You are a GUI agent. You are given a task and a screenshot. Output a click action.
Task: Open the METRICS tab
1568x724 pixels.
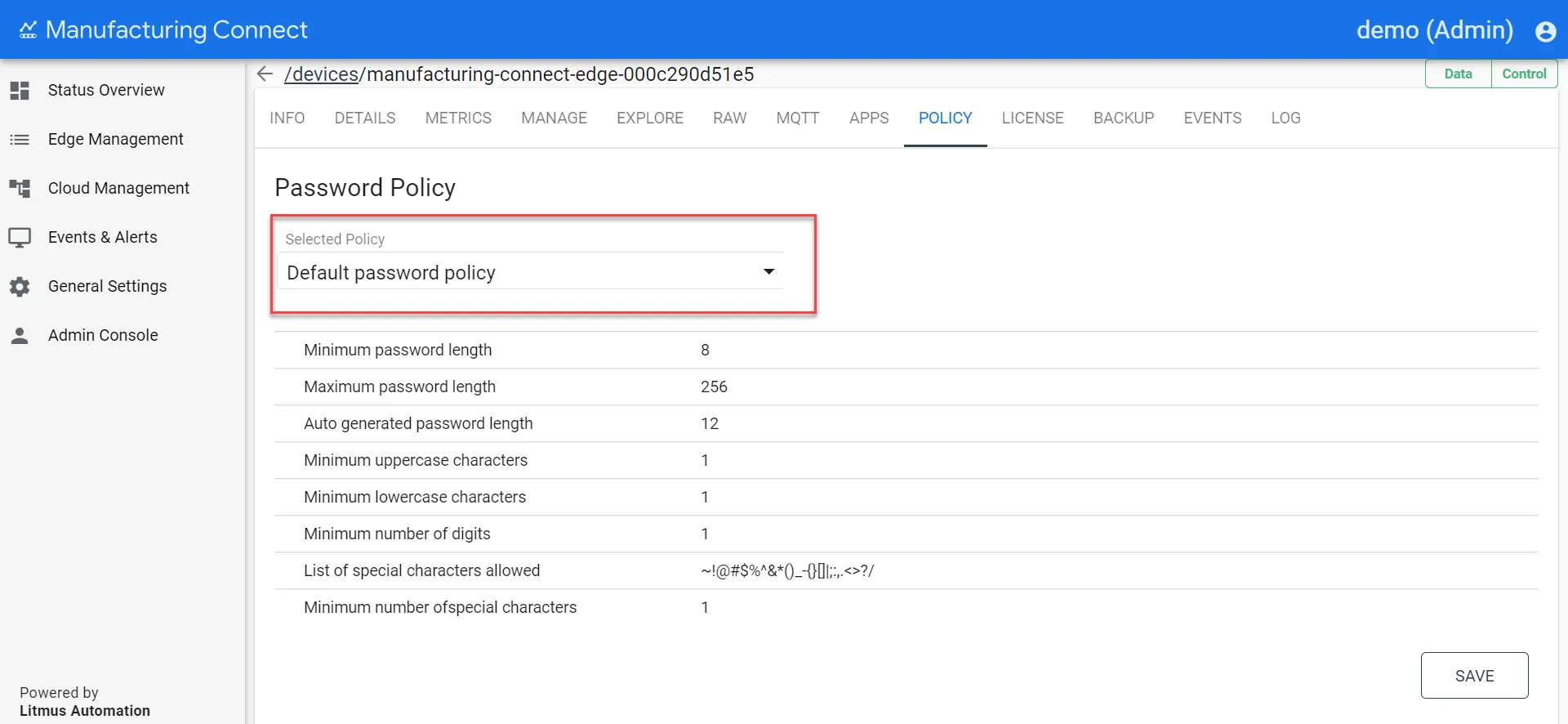(458, 118)
